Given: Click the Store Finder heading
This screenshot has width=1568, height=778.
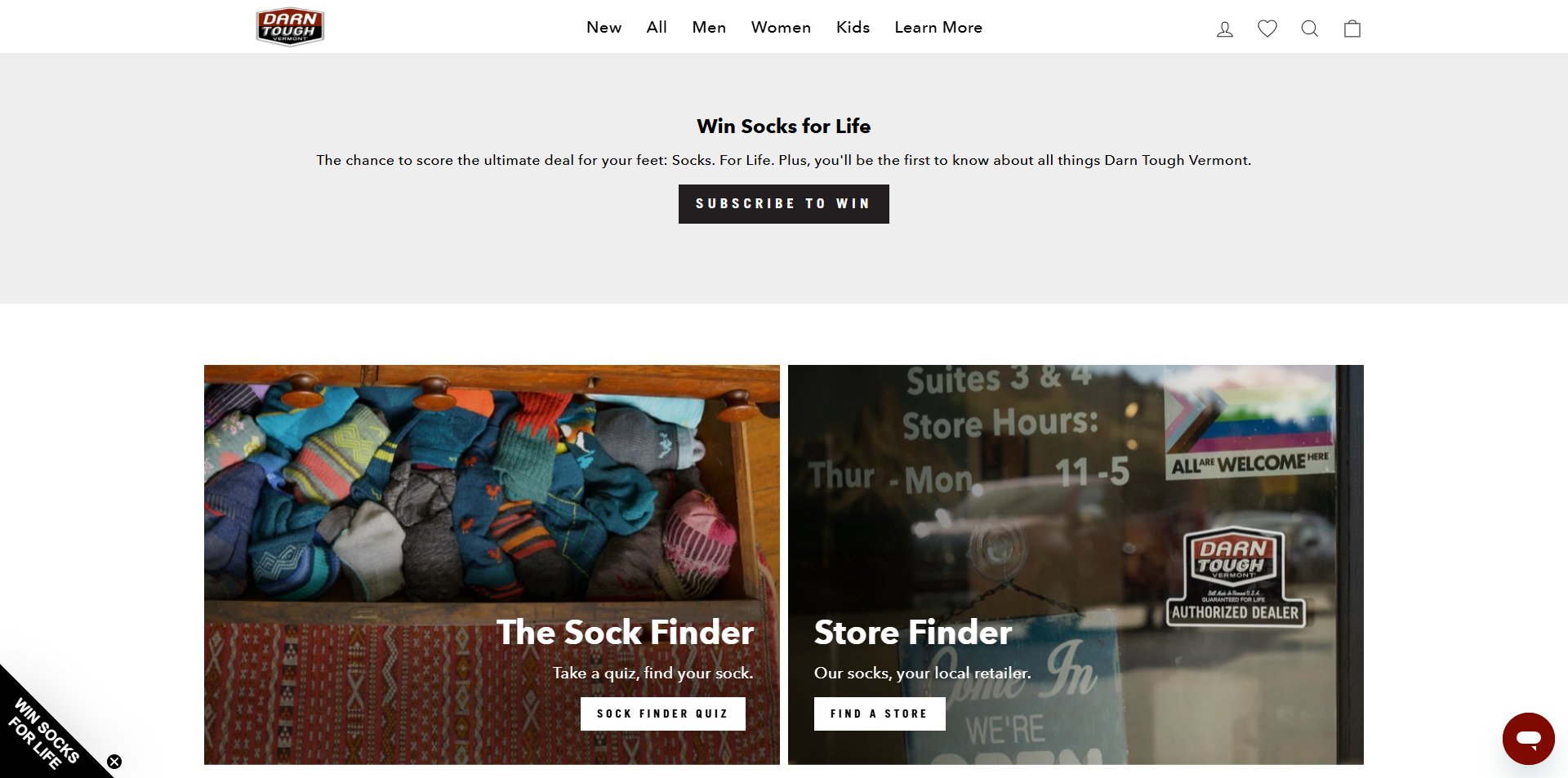Looking at the screenshot, I should click(x=912, y=633).
